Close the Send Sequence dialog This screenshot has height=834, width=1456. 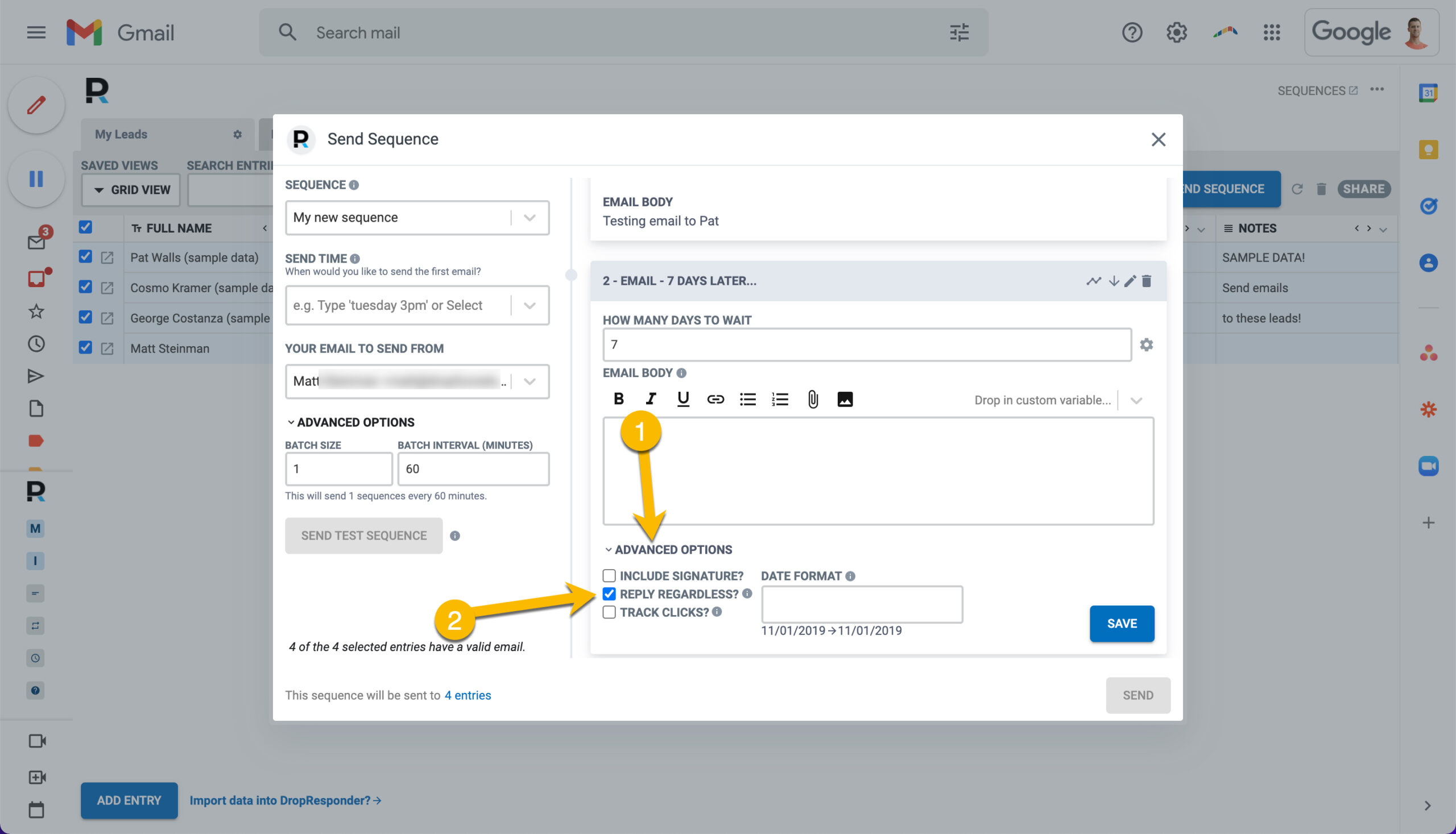click(1158, 139)
